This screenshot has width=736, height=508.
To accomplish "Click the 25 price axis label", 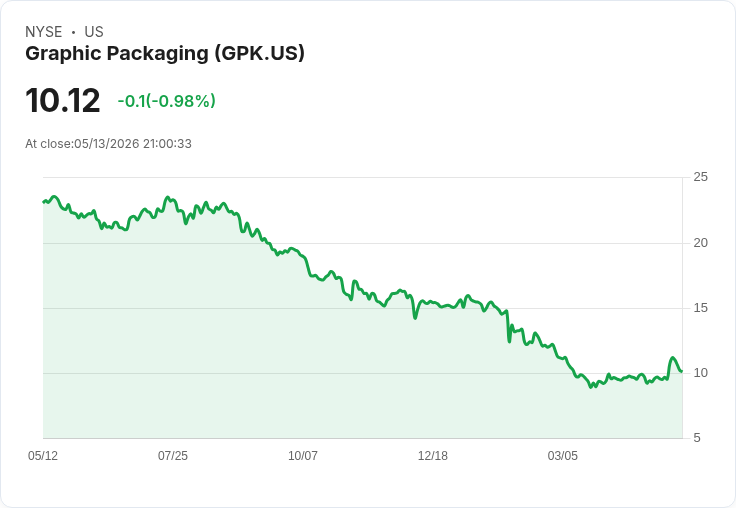I will (x=701, y=177).
